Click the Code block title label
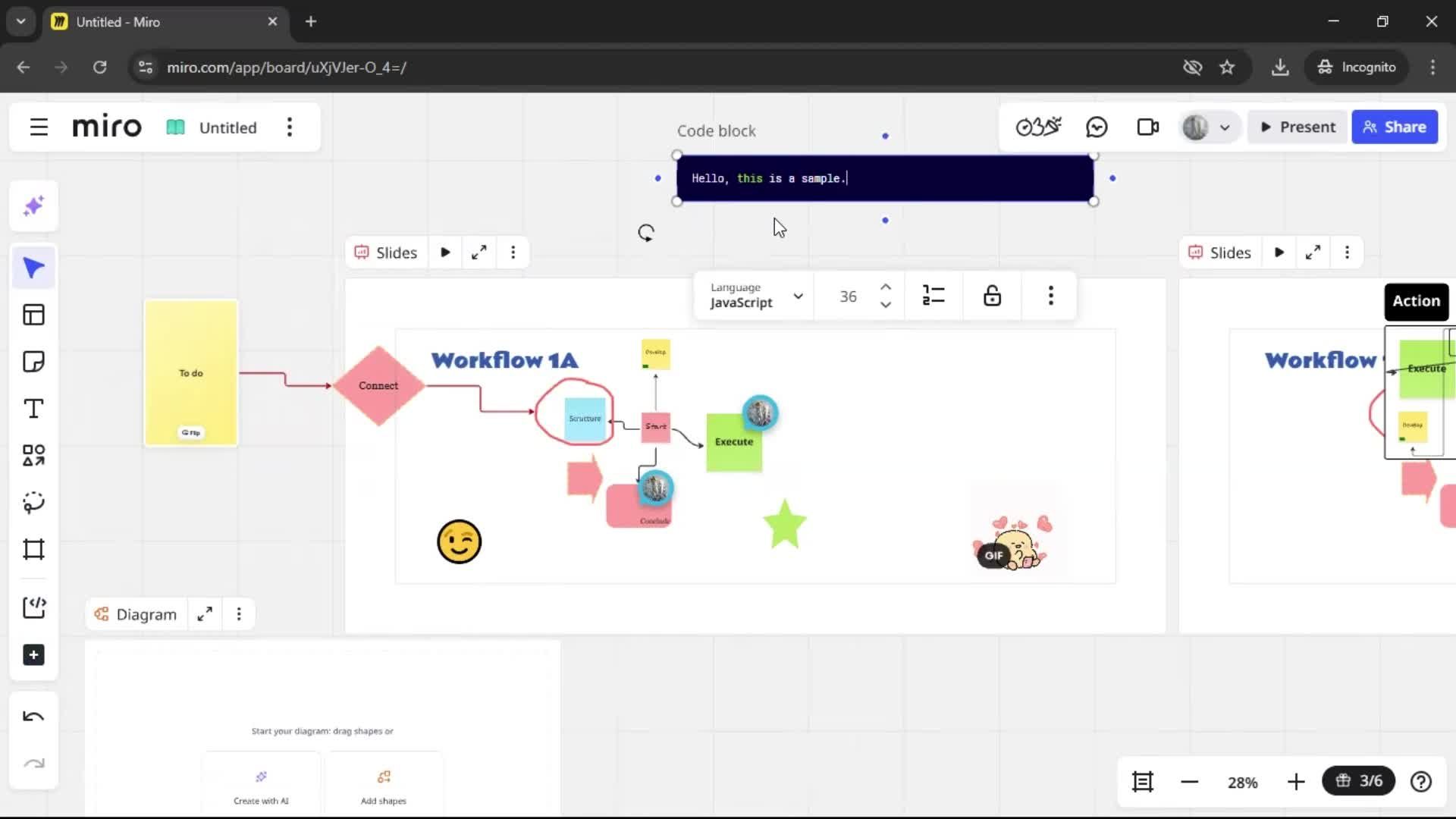The image size is (1456, 819). [716, 130]
